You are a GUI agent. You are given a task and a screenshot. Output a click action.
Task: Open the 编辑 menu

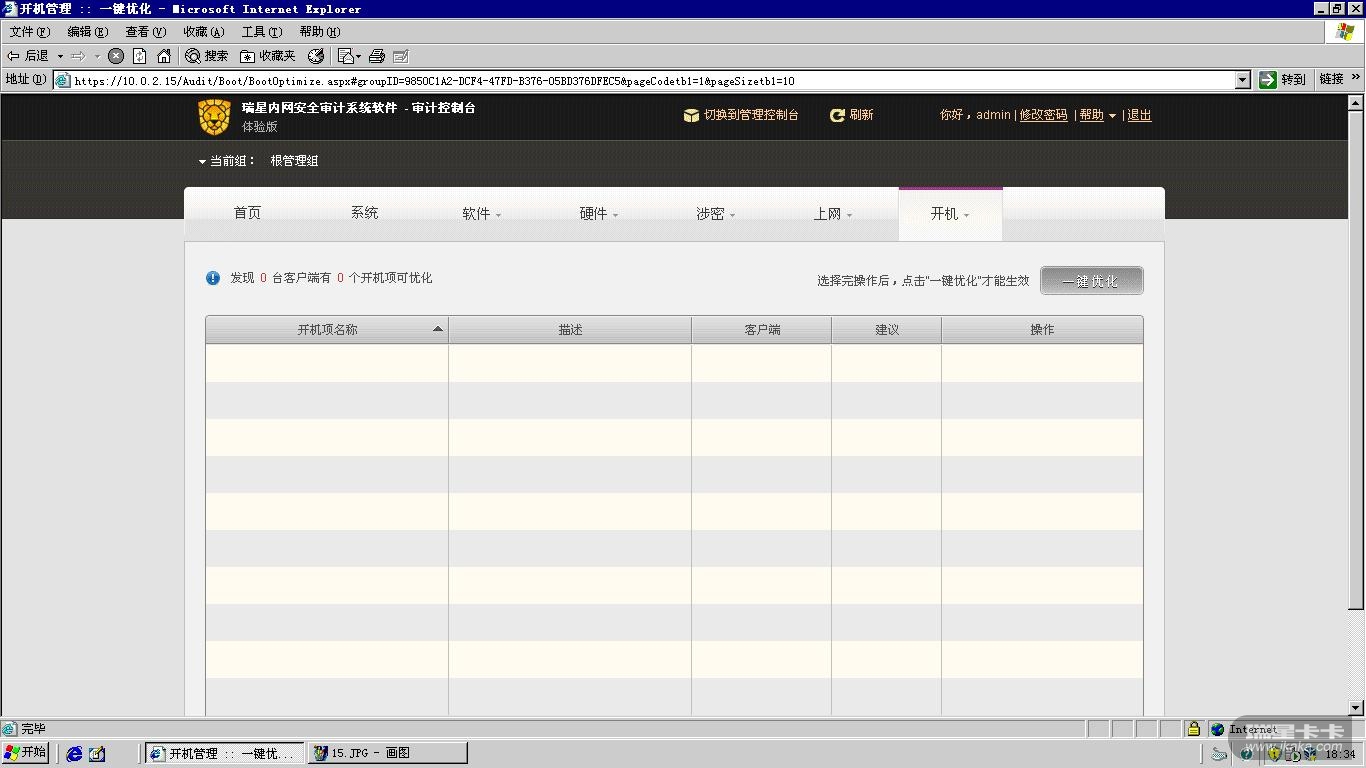coord(88,32)
